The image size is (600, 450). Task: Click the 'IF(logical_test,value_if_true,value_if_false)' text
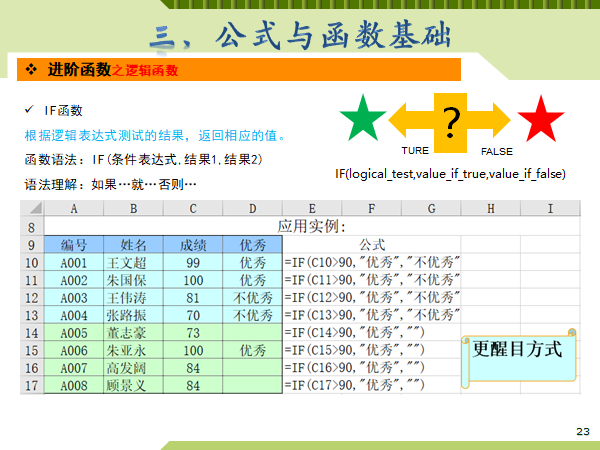tap(450, 174)
